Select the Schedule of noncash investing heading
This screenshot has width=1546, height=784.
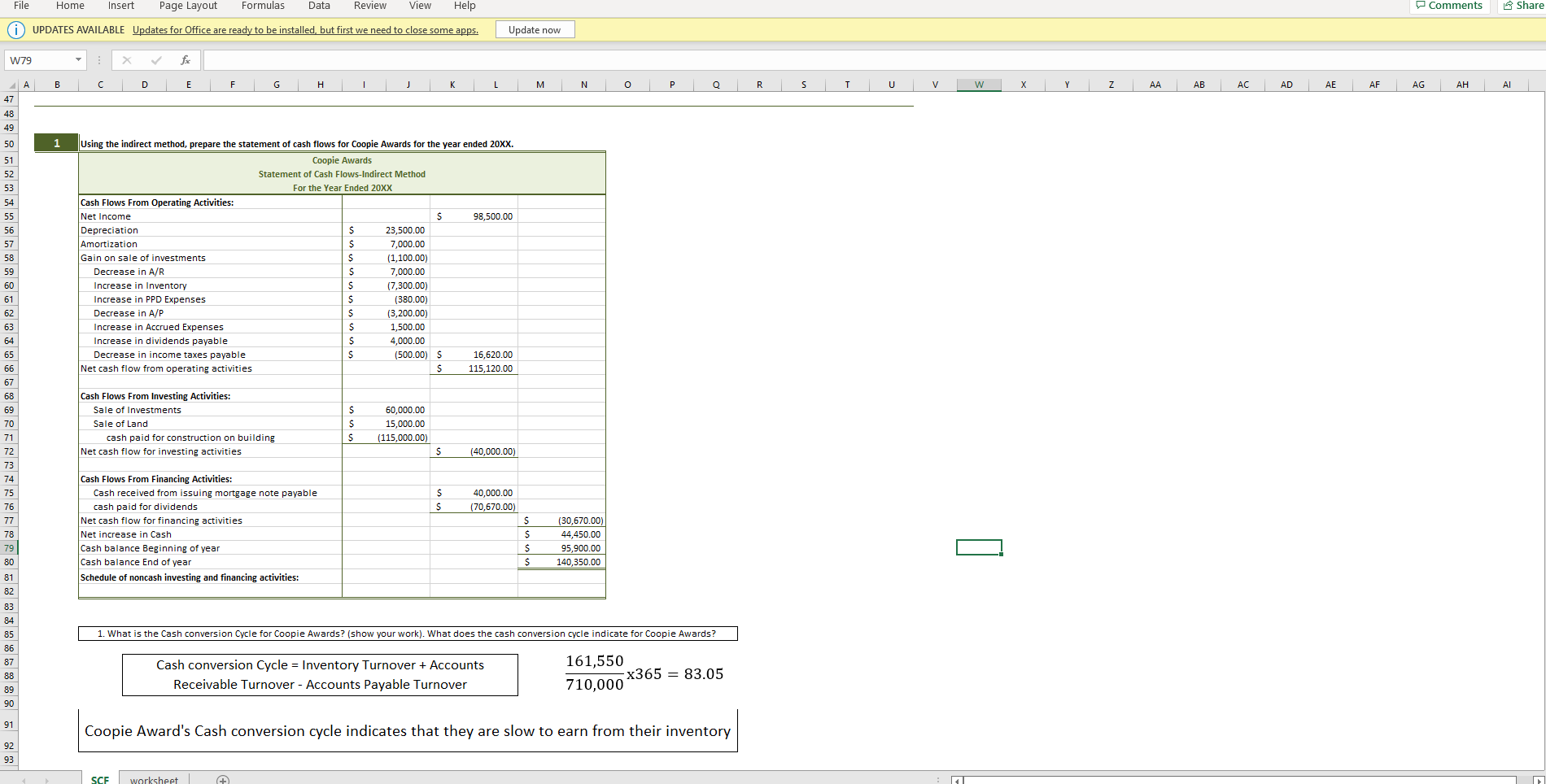point(210,577)
